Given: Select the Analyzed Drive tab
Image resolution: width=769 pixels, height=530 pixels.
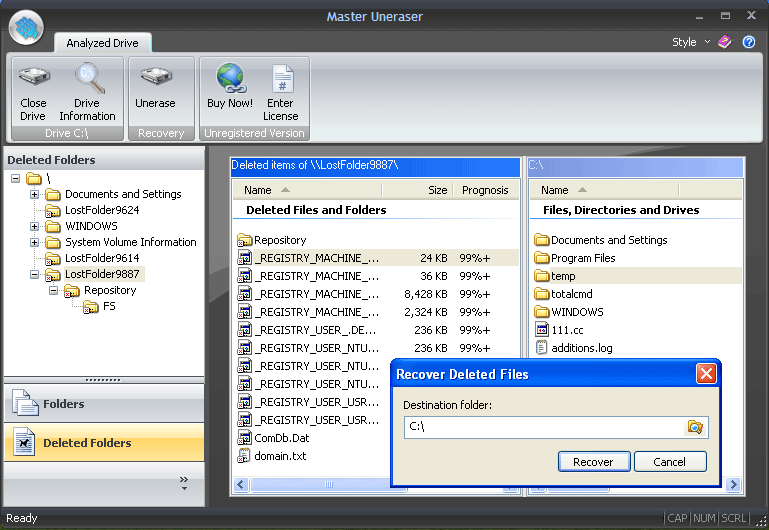Looking at the screenshot, I should point(103,43).
